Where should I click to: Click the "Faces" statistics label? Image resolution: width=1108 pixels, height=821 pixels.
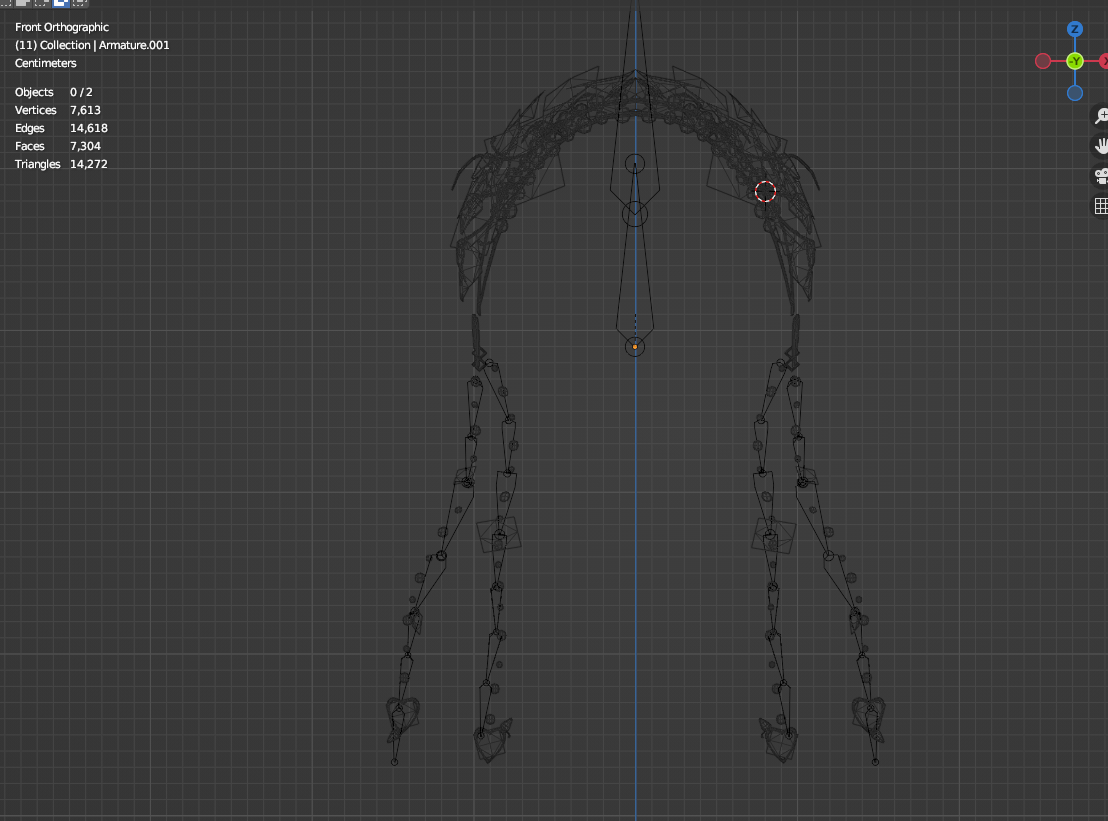point(30,146)
